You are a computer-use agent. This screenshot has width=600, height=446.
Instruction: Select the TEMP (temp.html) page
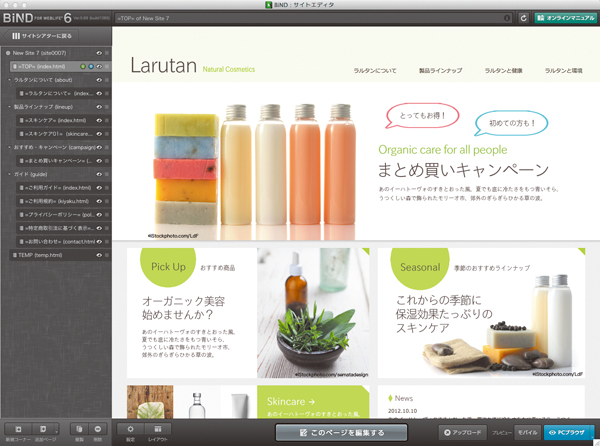tap(60, 255)
